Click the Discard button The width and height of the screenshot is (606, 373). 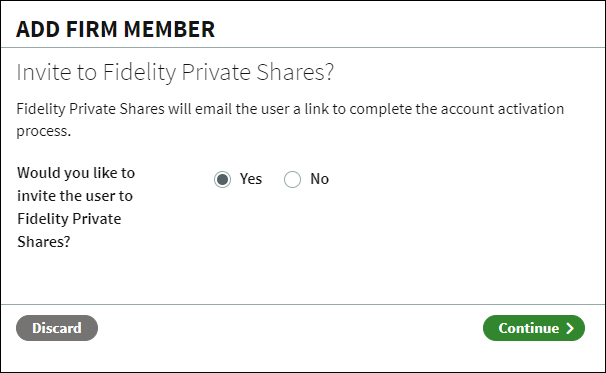click(57, 328)
